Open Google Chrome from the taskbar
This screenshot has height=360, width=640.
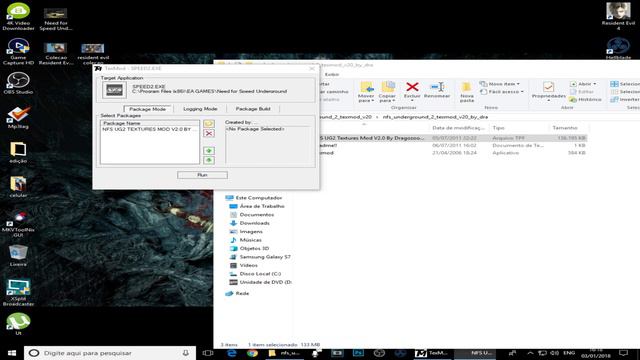coord(252,353)
